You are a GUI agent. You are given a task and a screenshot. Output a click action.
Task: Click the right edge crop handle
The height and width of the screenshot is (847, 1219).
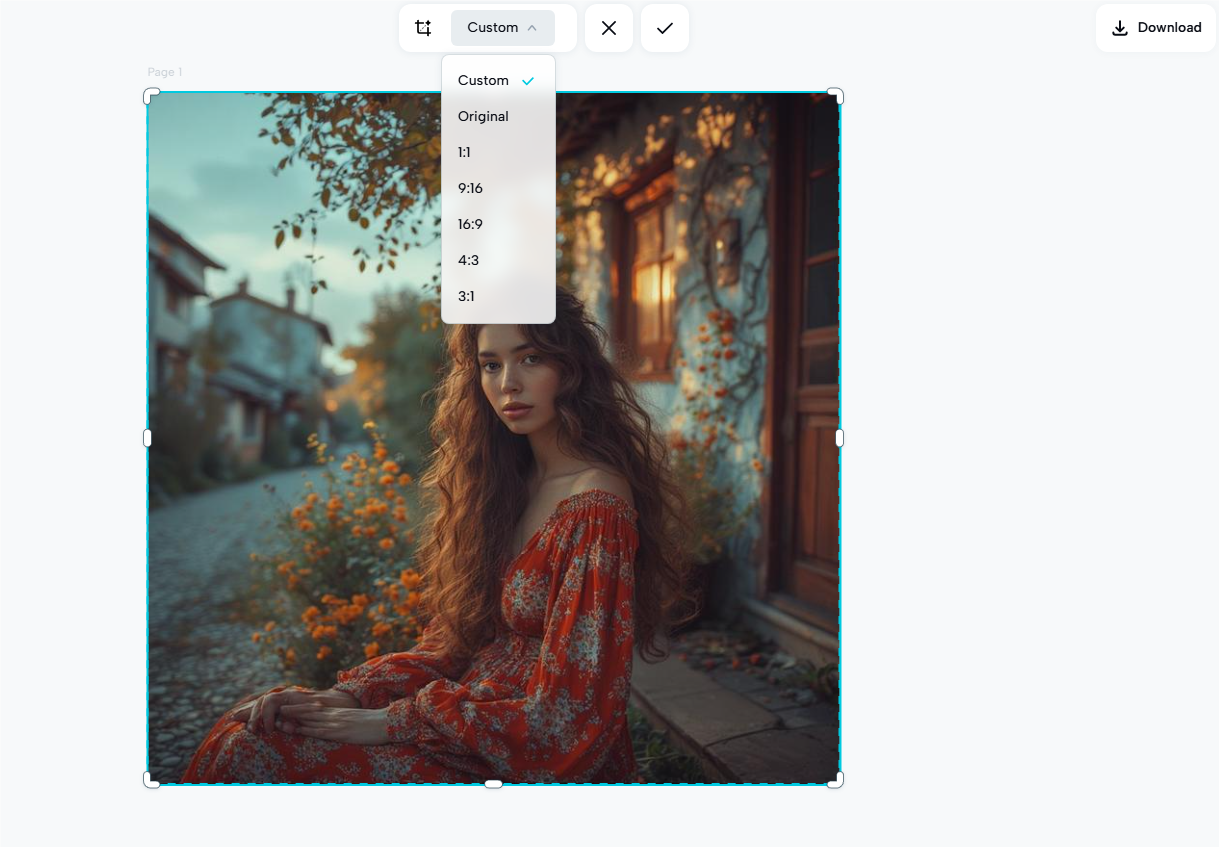pyautogui.click(x=838, y=437)
